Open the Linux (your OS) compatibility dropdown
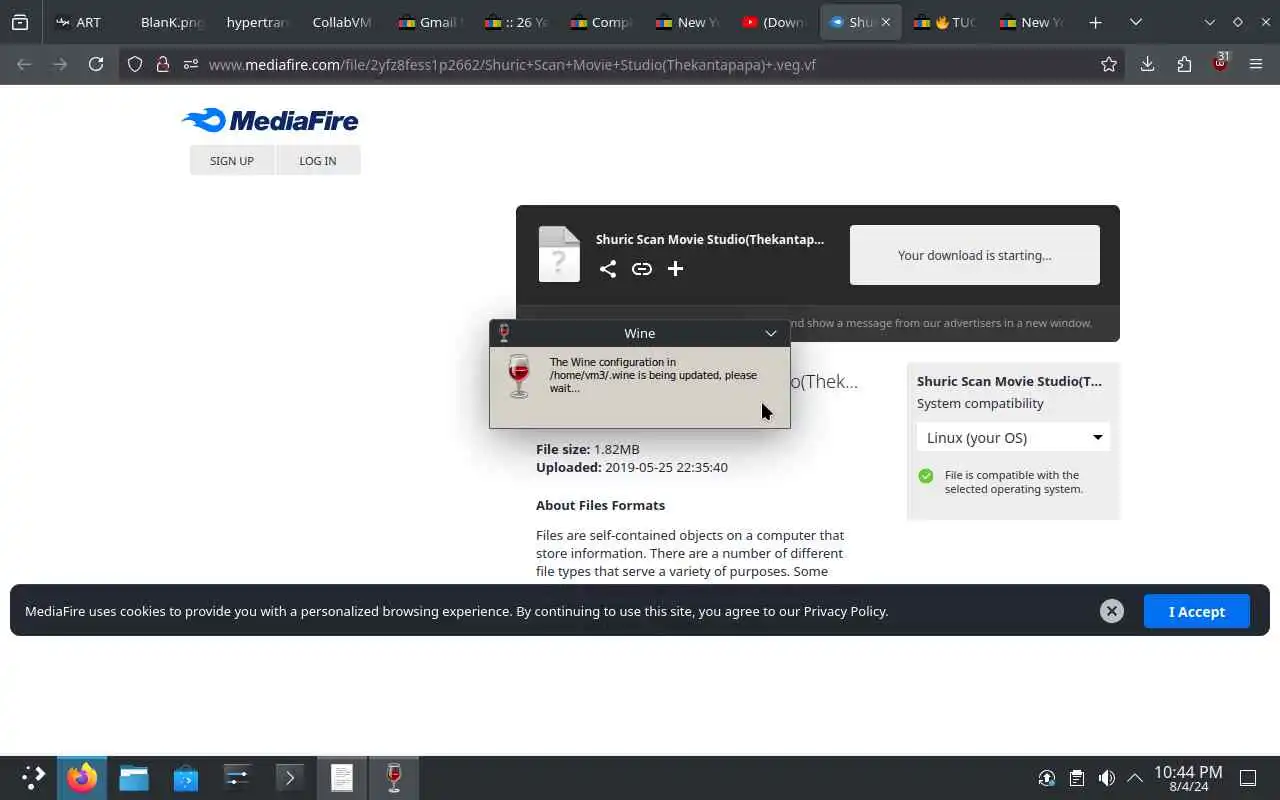The image size is (1280, 800). click(x=1013, y=437)
